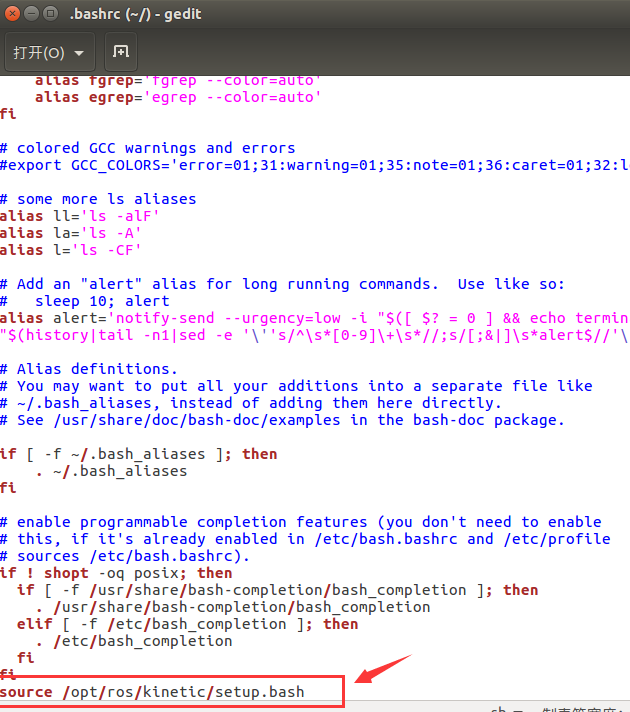
Task: Click the "alias egrep" line
Action: click(x=178, y=97)
